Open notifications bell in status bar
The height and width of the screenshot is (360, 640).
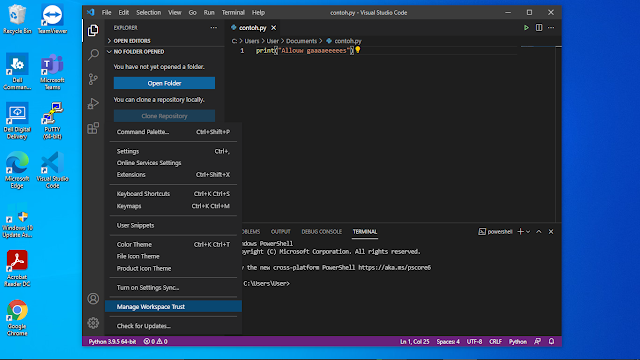click(551, 341)
